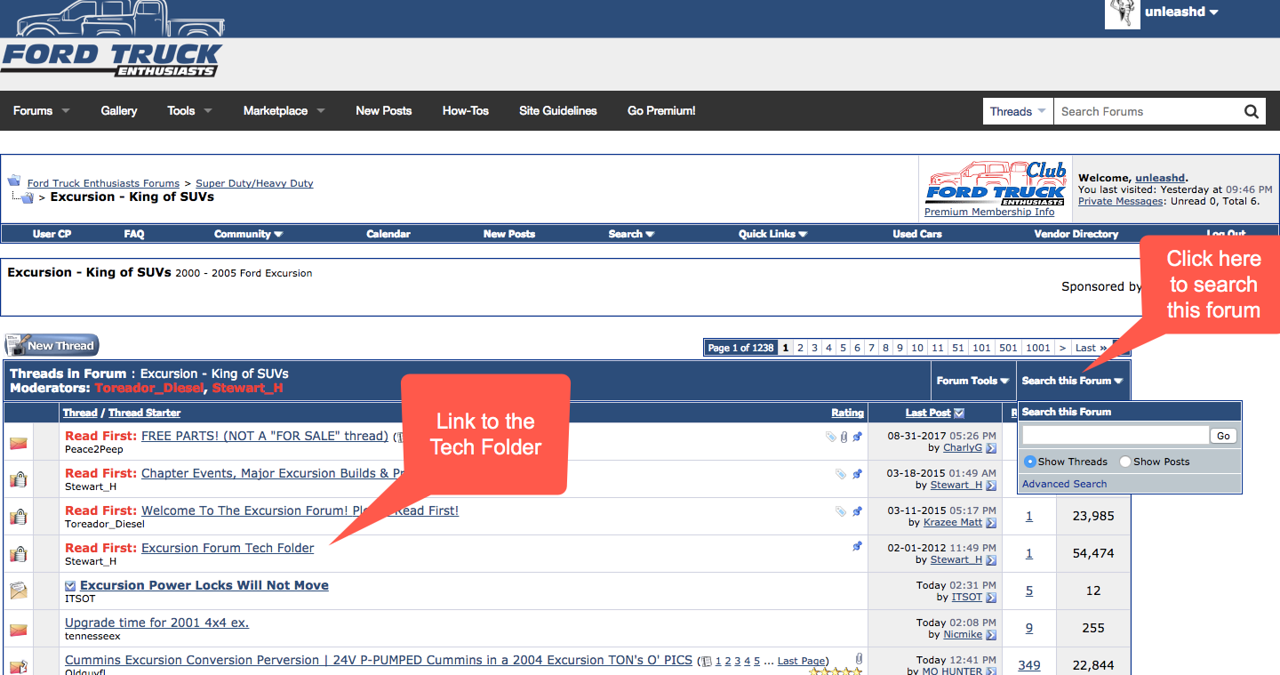The image size is (1280, 675).
Task: Expand the Community dropdown menu
Action: (x=249, y=234)
